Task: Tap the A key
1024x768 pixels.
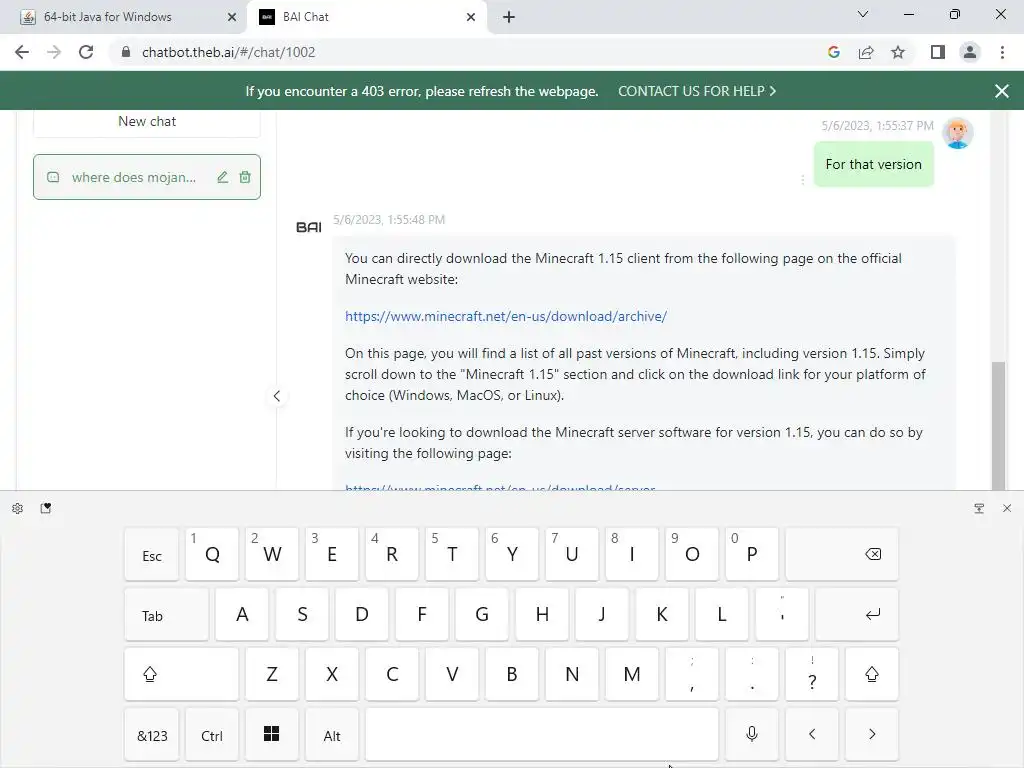Action: 242,614
